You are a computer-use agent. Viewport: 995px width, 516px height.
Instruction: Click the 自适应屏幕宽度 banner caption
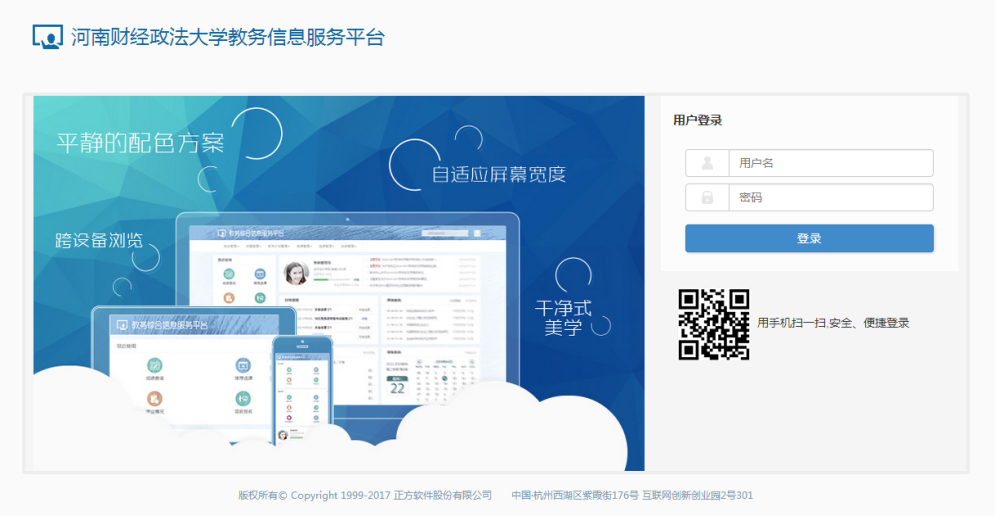pyautogui.click(x=499, y=174)
